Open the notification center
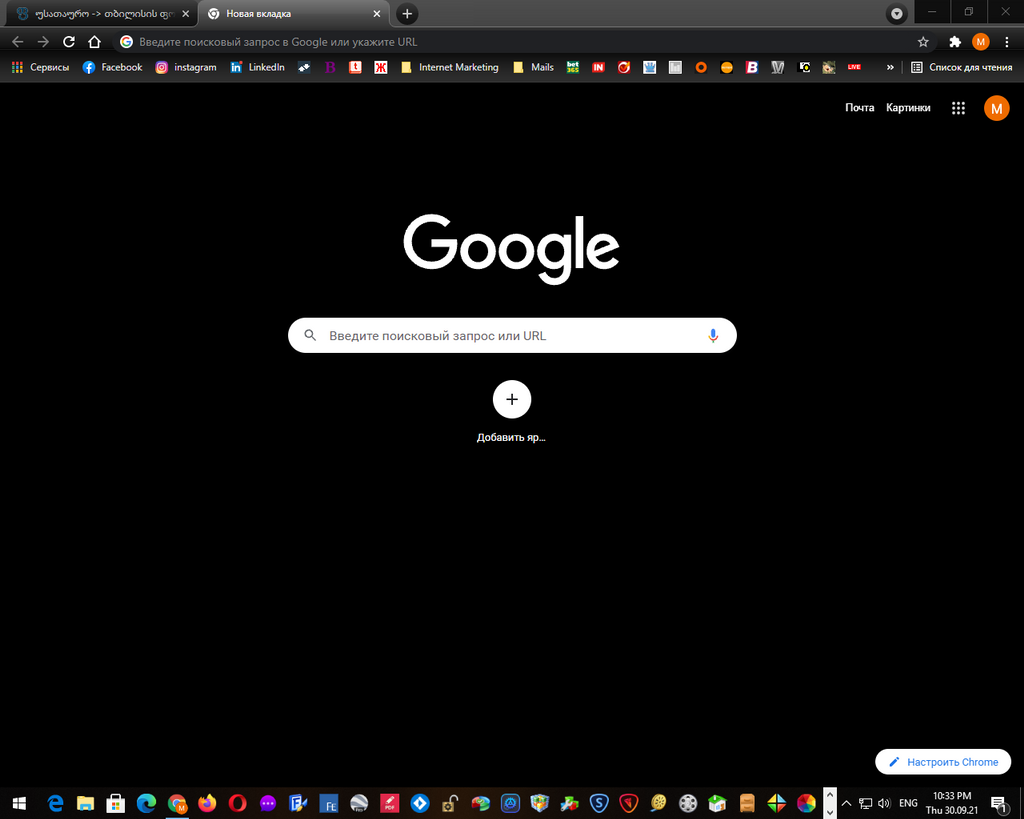This screenshot has height=819, width=1024. [x=998, y=803]
